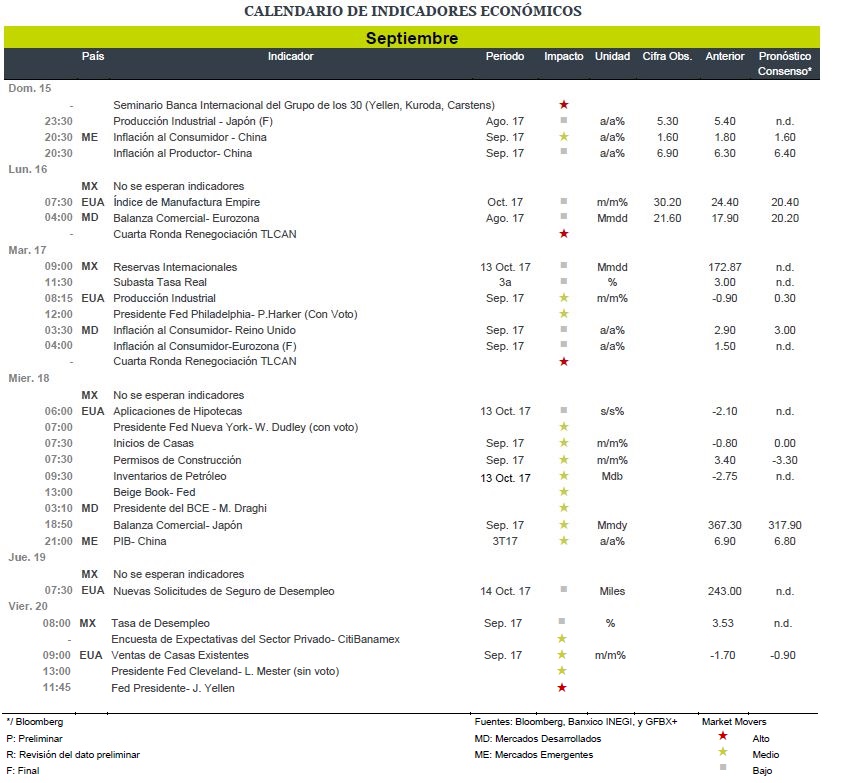Click the Unidad column header

click(x=612, y=56)
